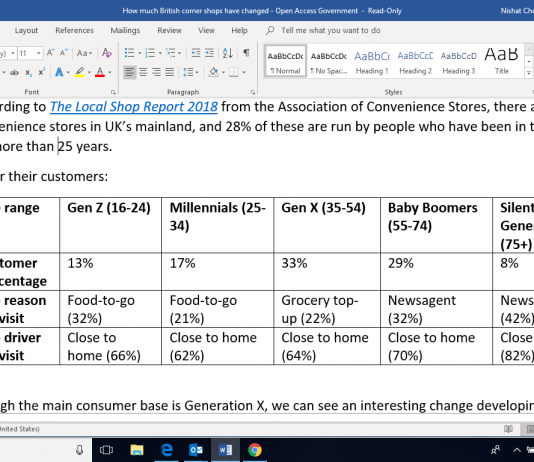Justify paragraph text
The width and height of the screenshot is (534, 462).
170,72
